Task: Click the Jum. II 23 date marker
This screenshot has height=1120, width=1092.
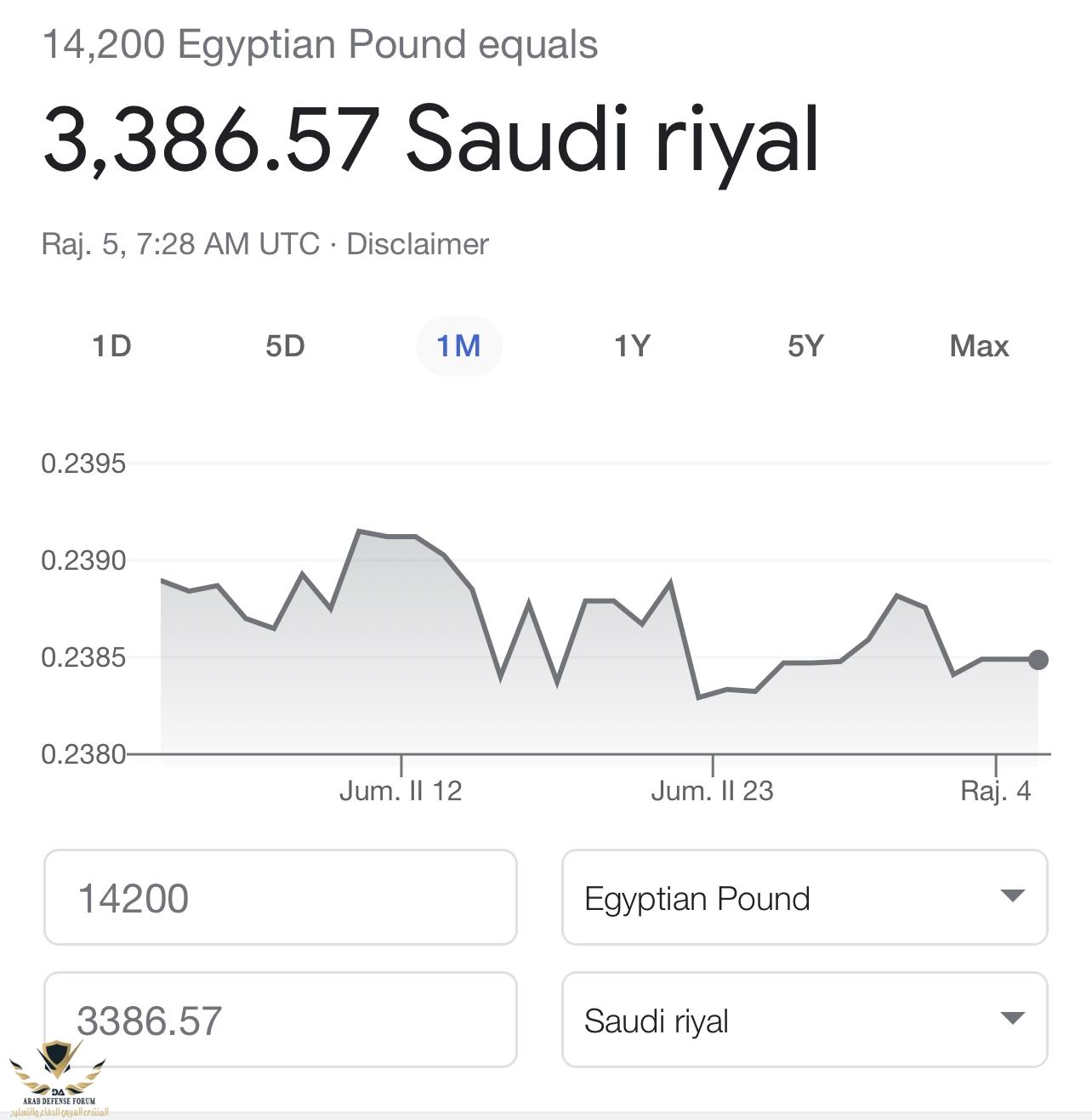Action: coord(713,791)
